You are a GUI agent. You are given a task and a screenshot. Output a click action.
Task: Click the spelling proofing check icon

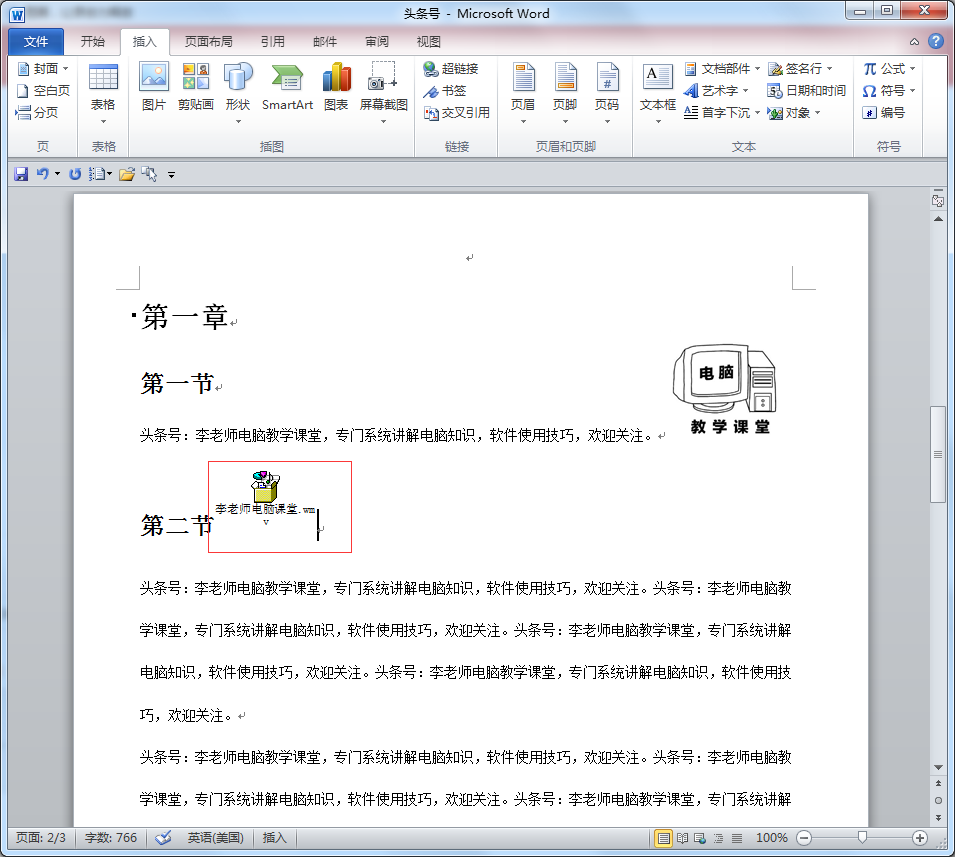163,838
